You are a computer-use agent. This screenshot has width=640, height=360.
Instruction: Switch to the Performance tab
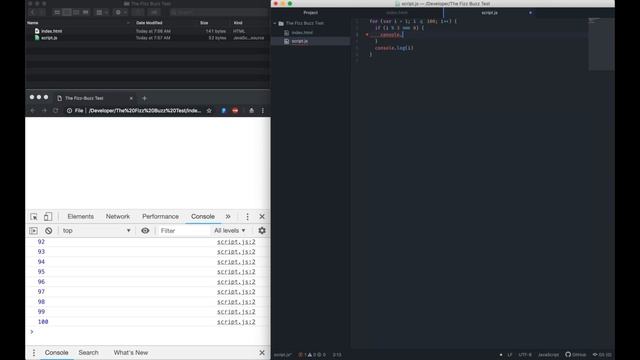click(x=160, y=216)
